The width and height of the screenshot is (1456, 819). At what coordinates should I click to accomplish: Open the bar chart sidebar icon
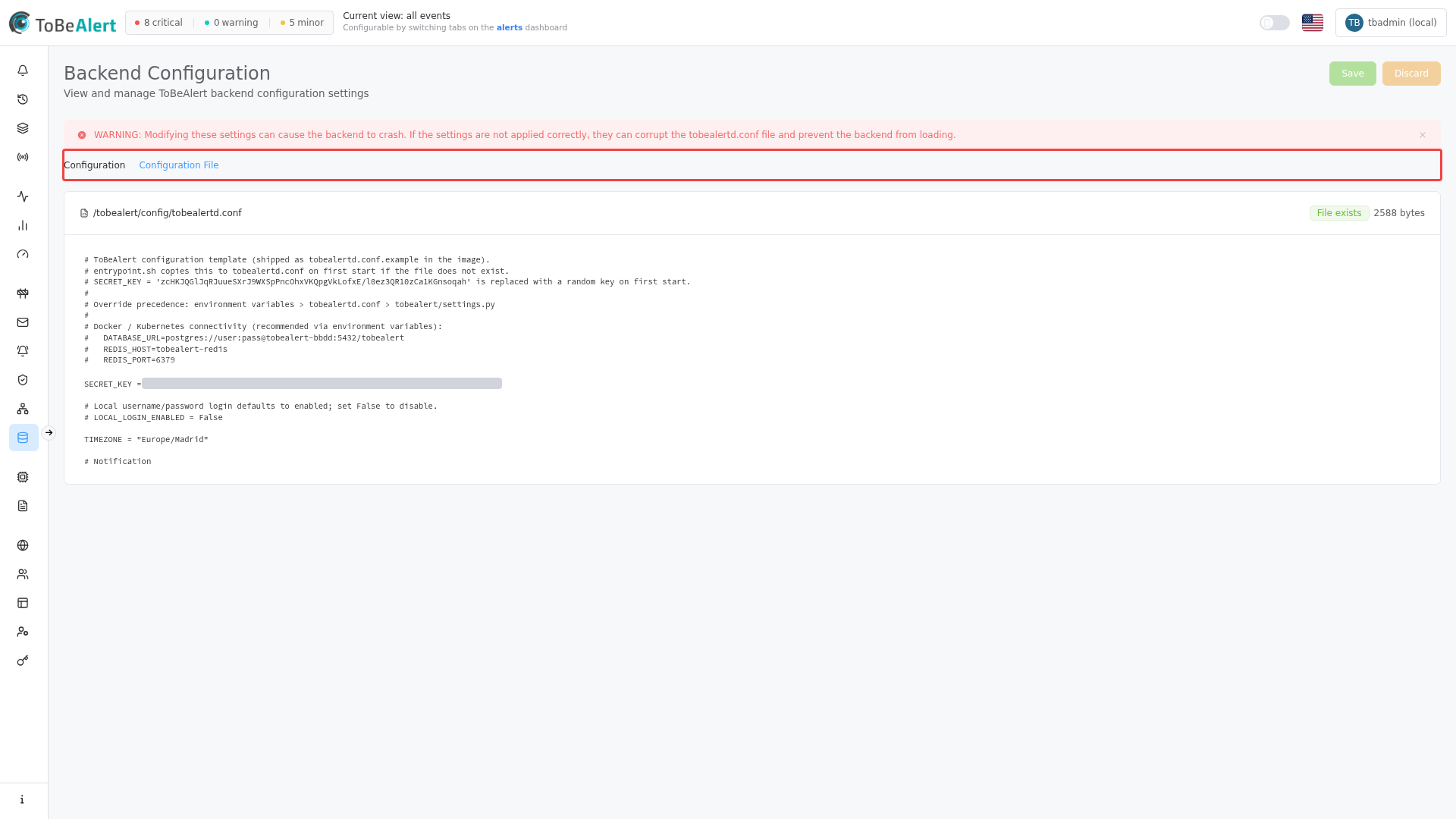click(23, 225)
